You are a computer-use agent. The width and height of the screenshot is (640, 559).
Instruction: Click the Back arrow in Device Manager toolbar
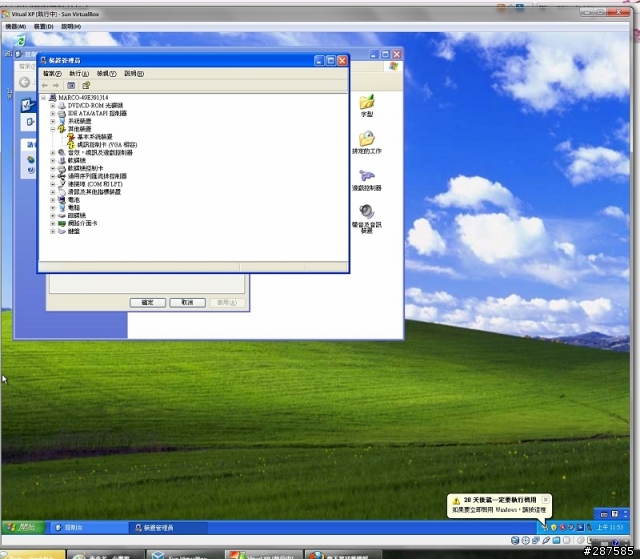44,85
